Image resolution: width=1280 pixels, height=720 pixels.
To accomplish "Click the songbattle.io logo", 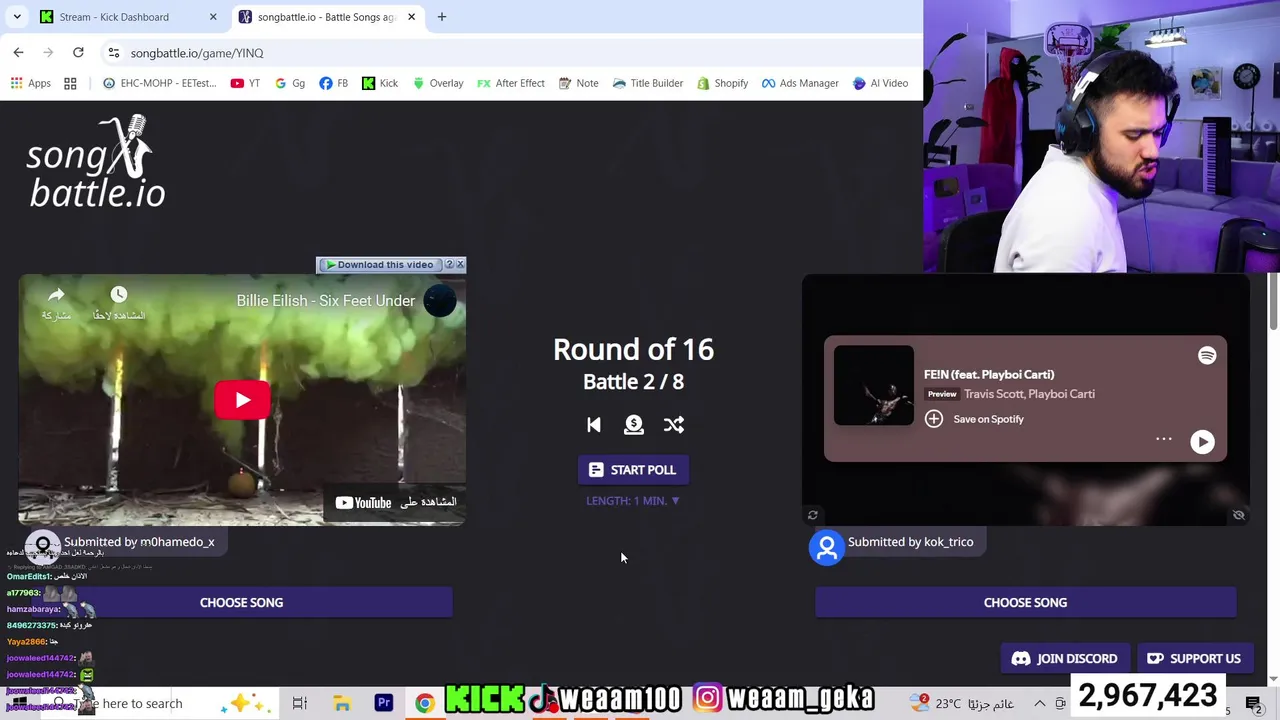I will pos(97,162).
